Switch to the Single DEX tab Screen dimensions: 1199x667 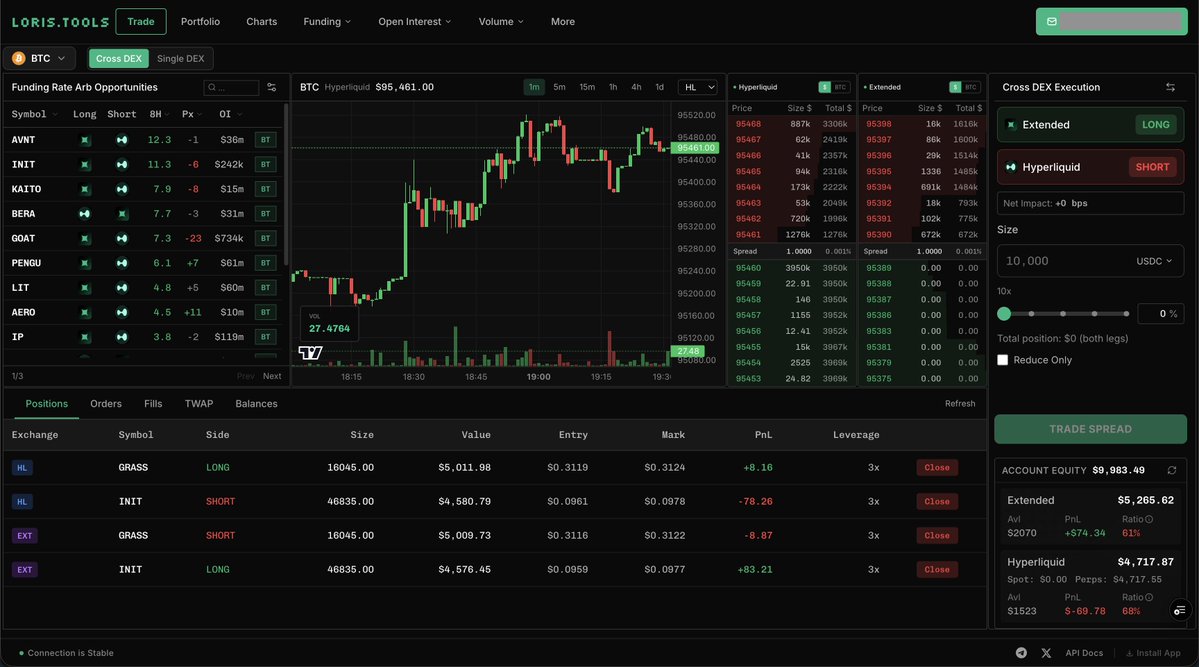coord(180,57)
